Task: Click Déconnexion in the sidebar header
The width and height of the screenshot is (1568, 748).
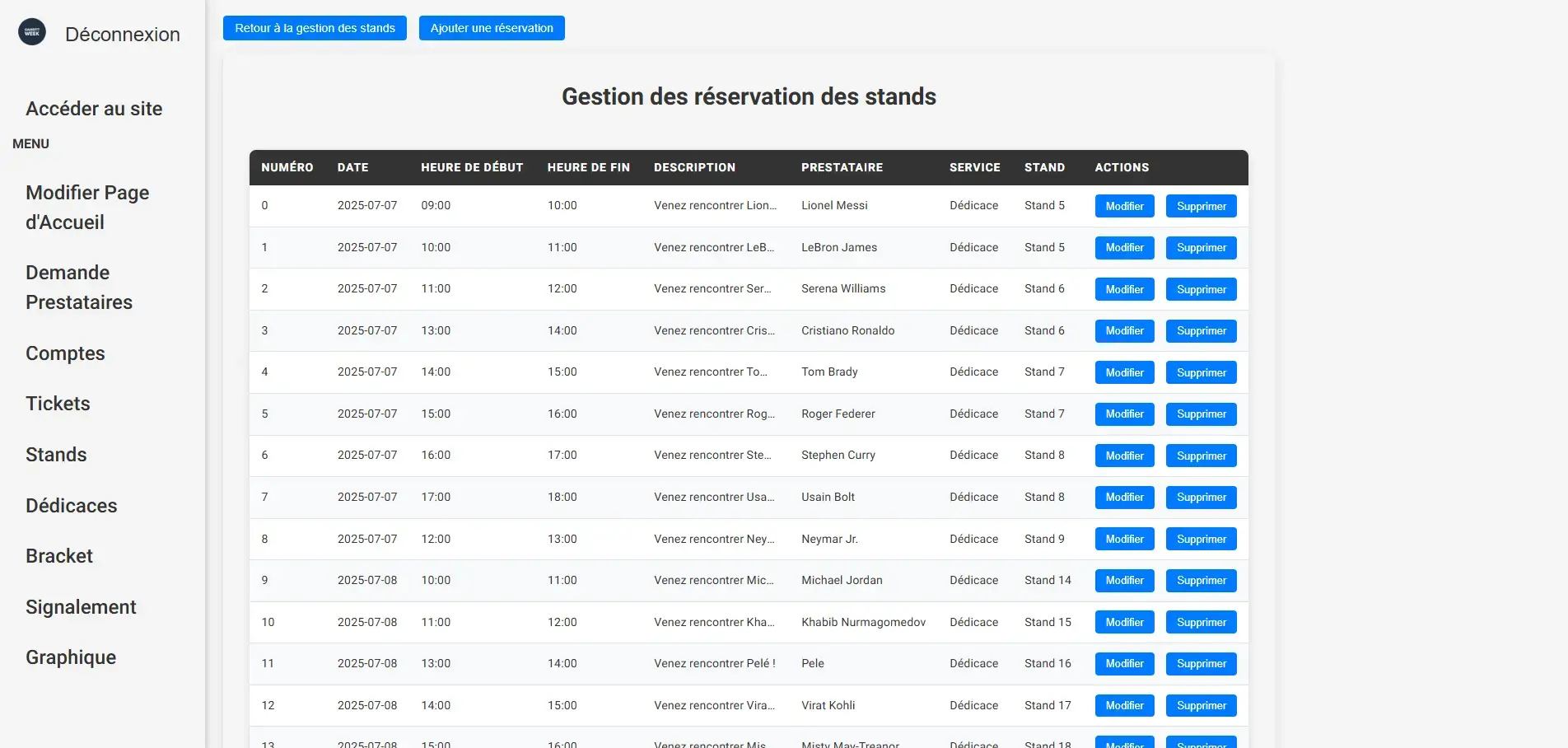Action: coord(122,35)
